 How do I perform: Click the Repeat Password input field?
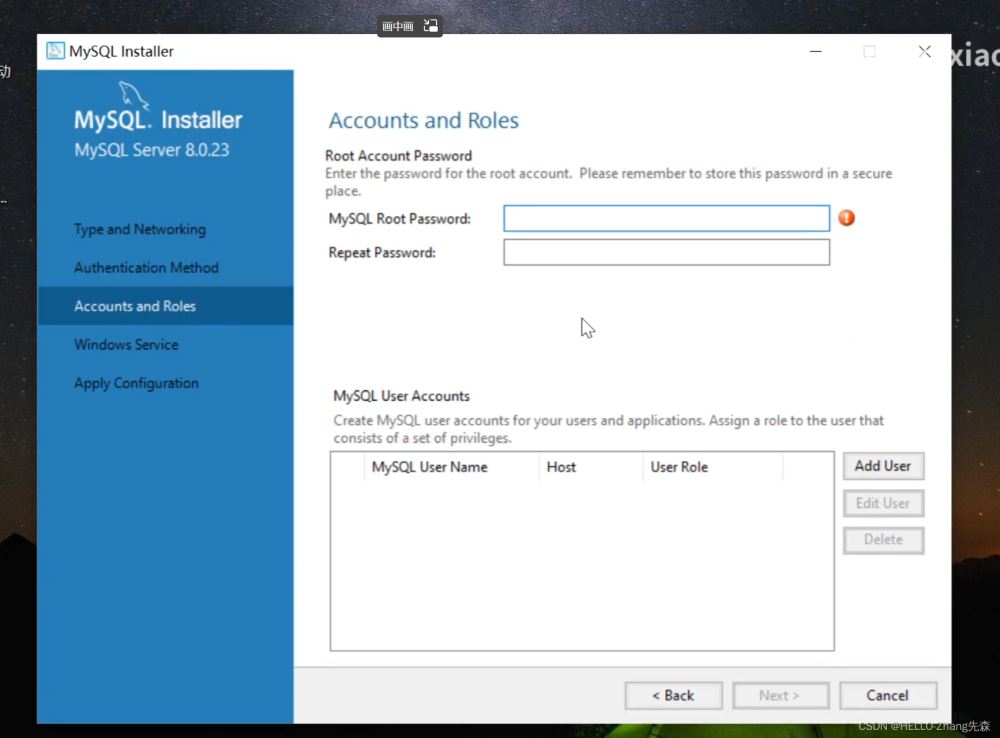(666, 252)
